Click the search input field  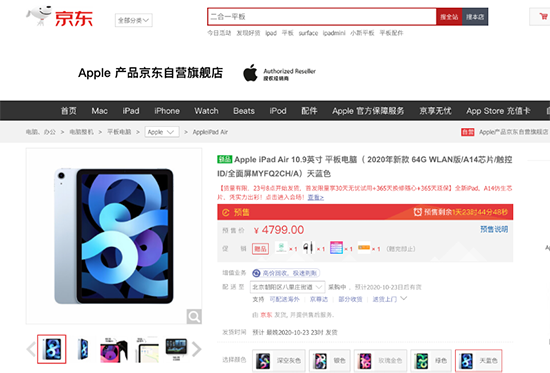tap(322, 17)
